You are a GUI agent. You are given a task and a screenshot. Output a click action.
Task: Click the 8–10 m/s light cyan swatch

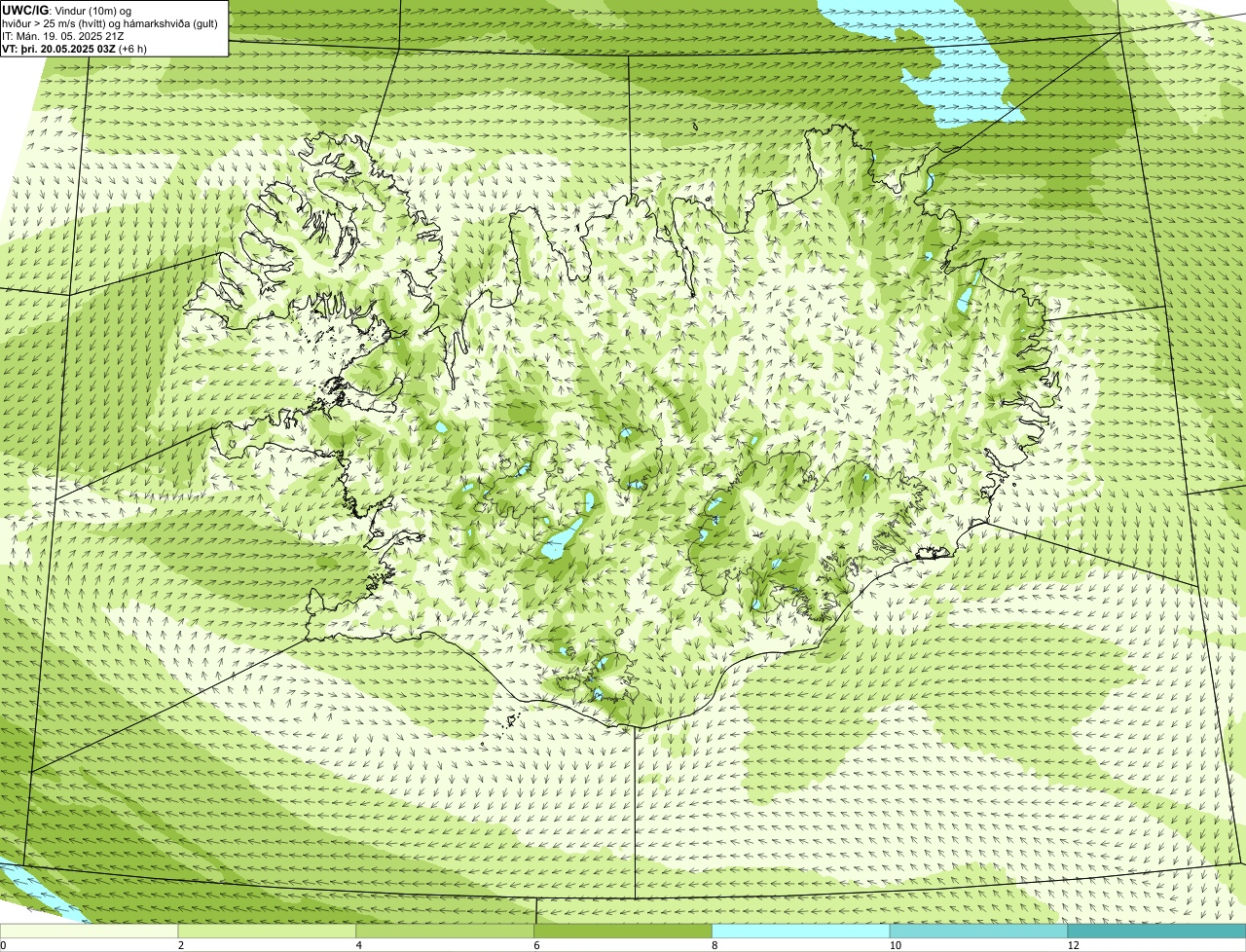[x=801, y=931]
